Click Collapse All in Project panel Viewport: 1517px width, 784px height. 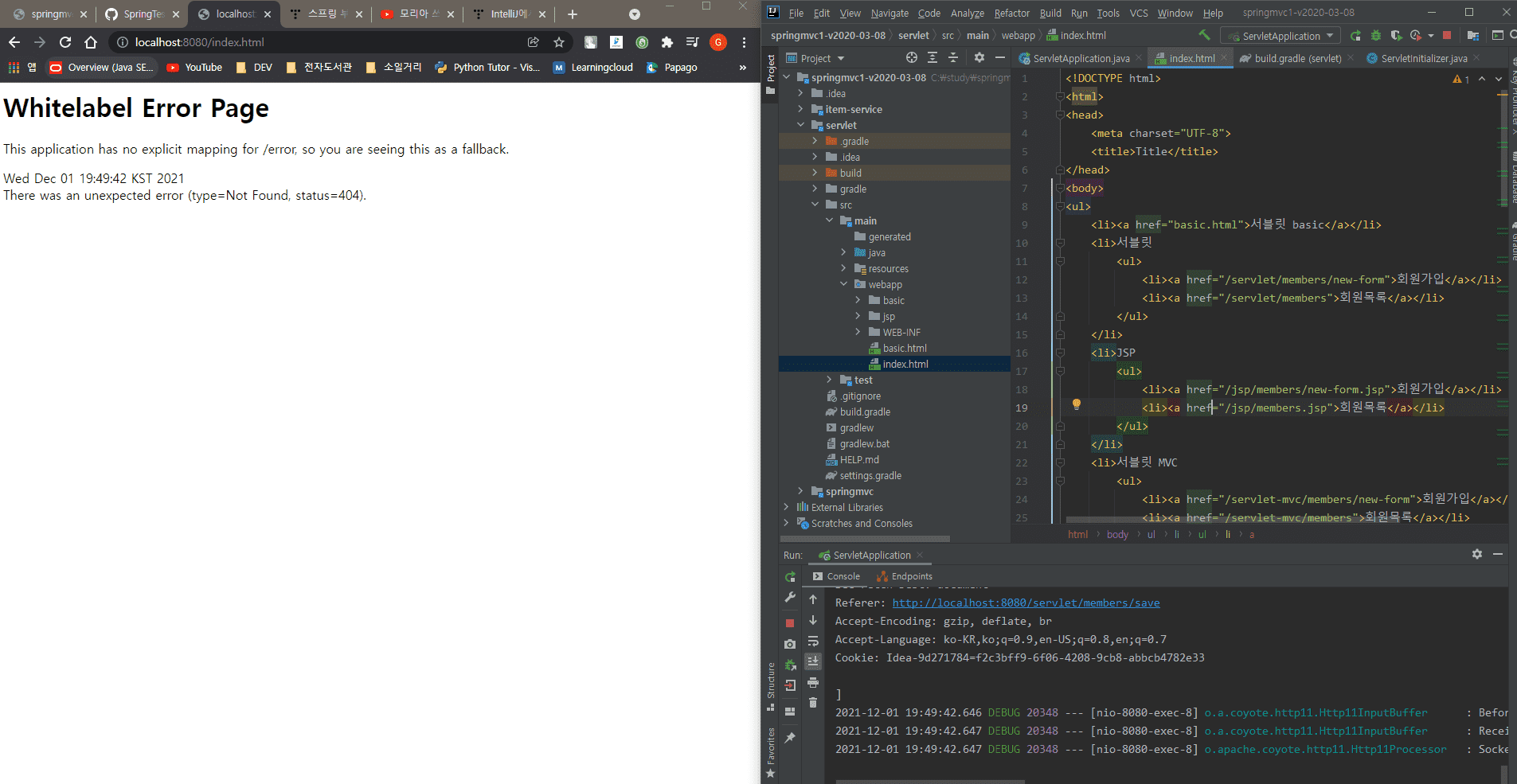point(953,57)
